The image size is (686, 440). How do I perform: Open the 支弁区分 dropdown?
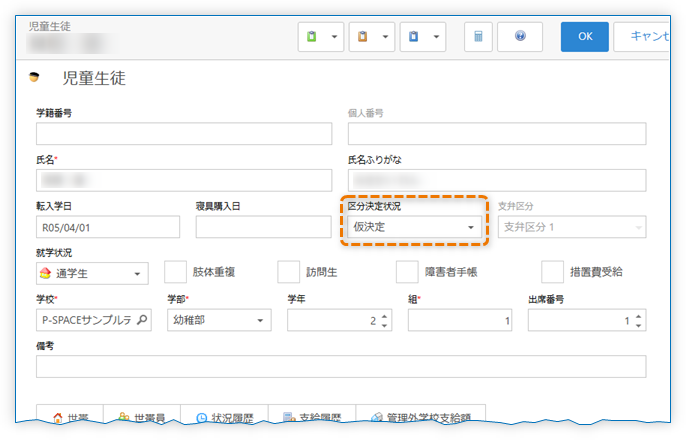point(572,227)
